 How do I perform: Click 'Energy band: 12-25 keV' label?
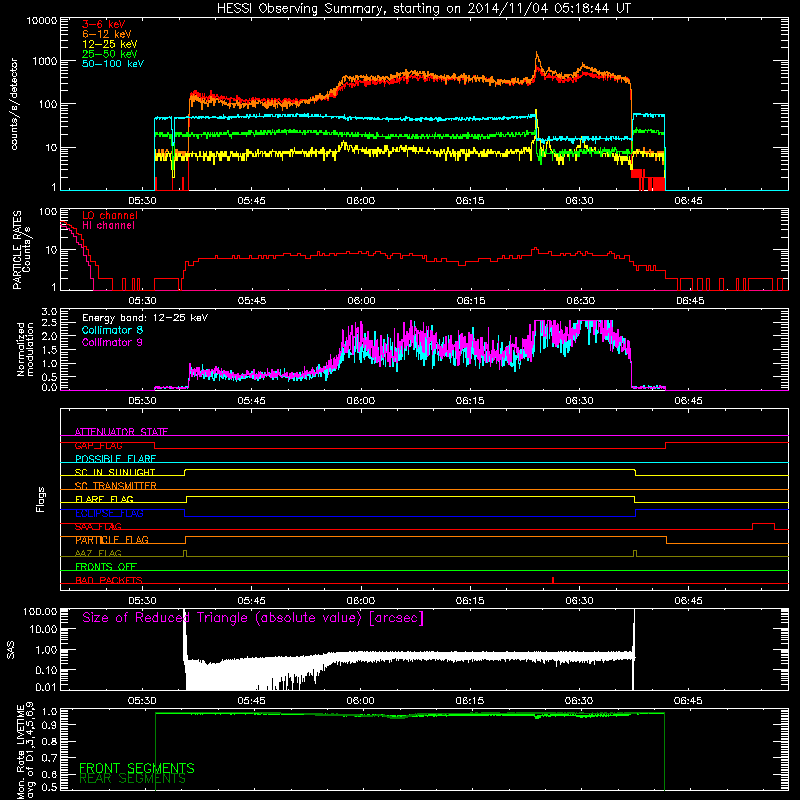(x=145, y=318)
